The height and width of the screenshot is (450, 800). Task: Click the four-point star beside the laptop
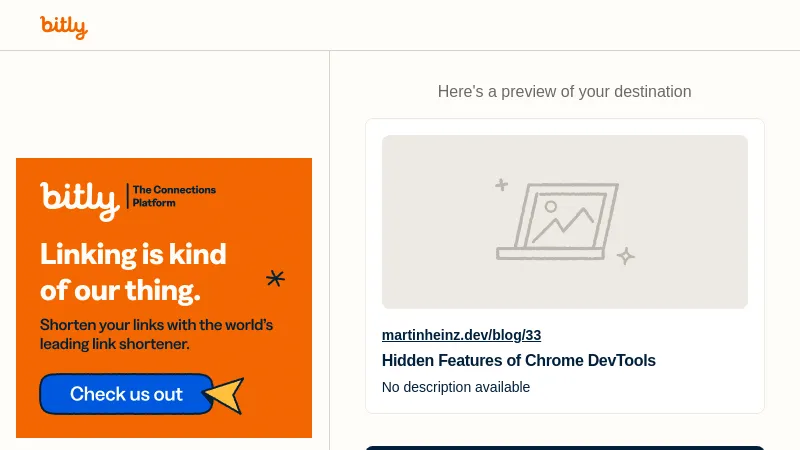coord(626,256)
